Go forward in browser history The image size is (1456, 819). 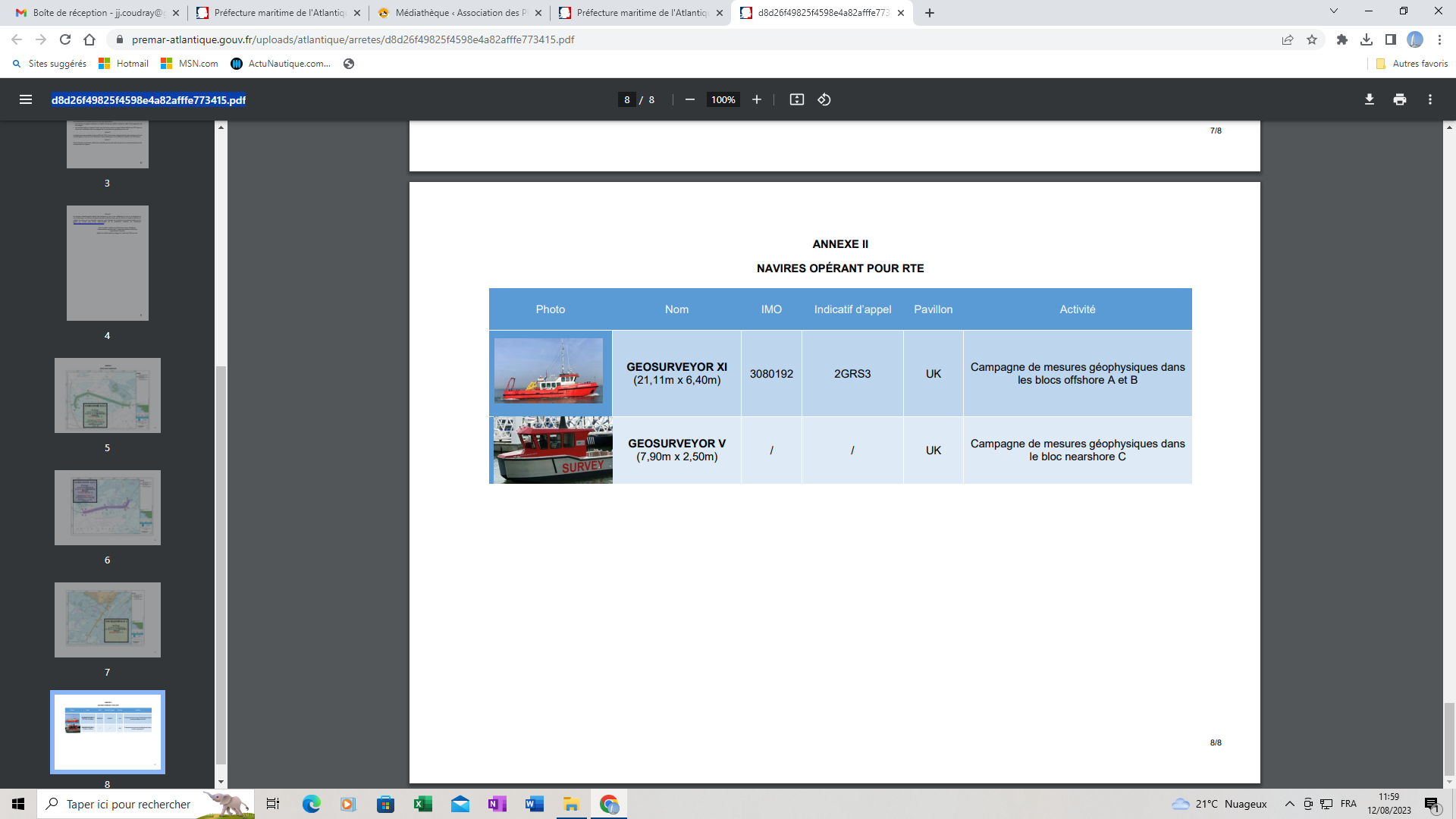[x=41, y=39]
